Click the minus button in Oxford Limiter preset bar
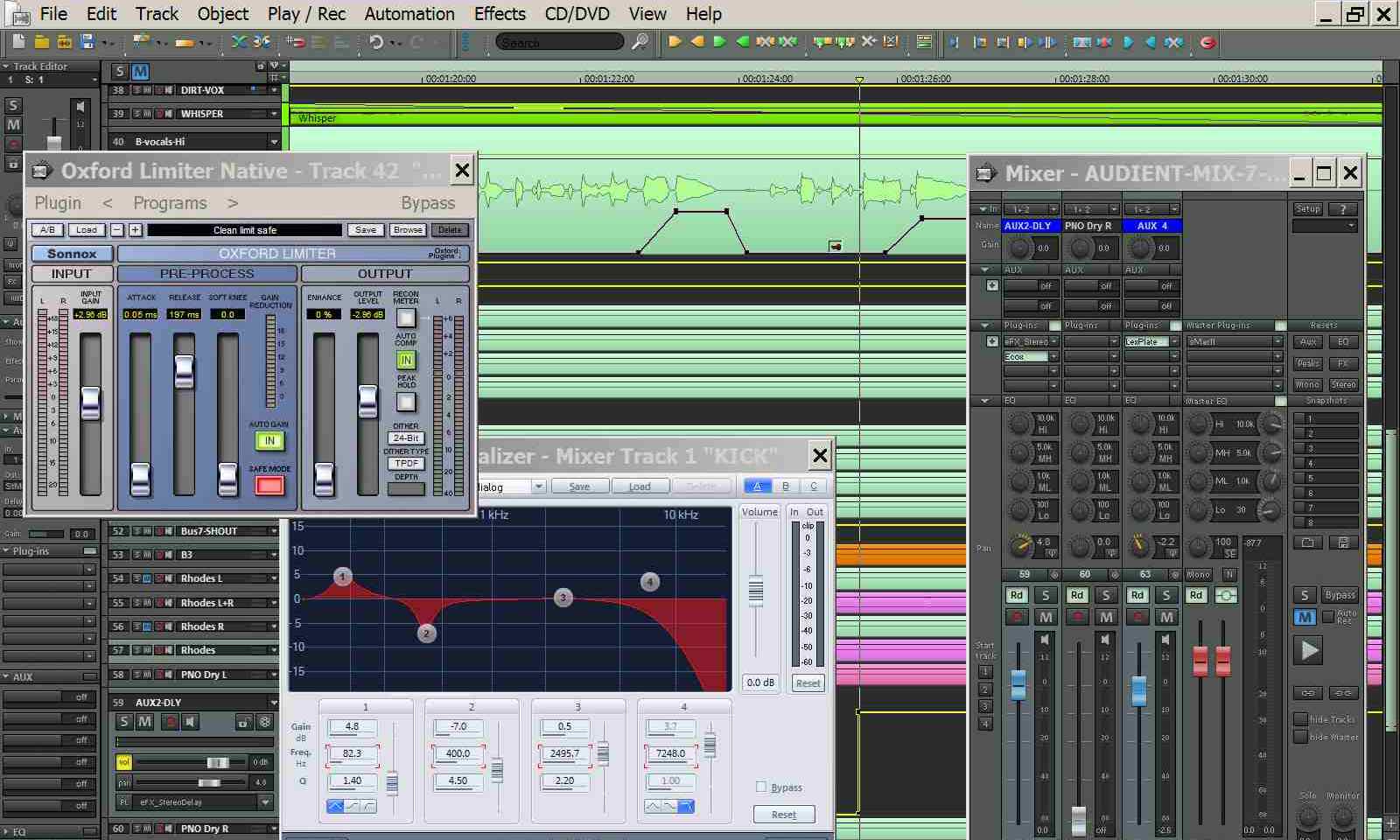Image resolution: width=1400 pixels, height=840 pixels. pyautogui.click(x=117, y=230)
